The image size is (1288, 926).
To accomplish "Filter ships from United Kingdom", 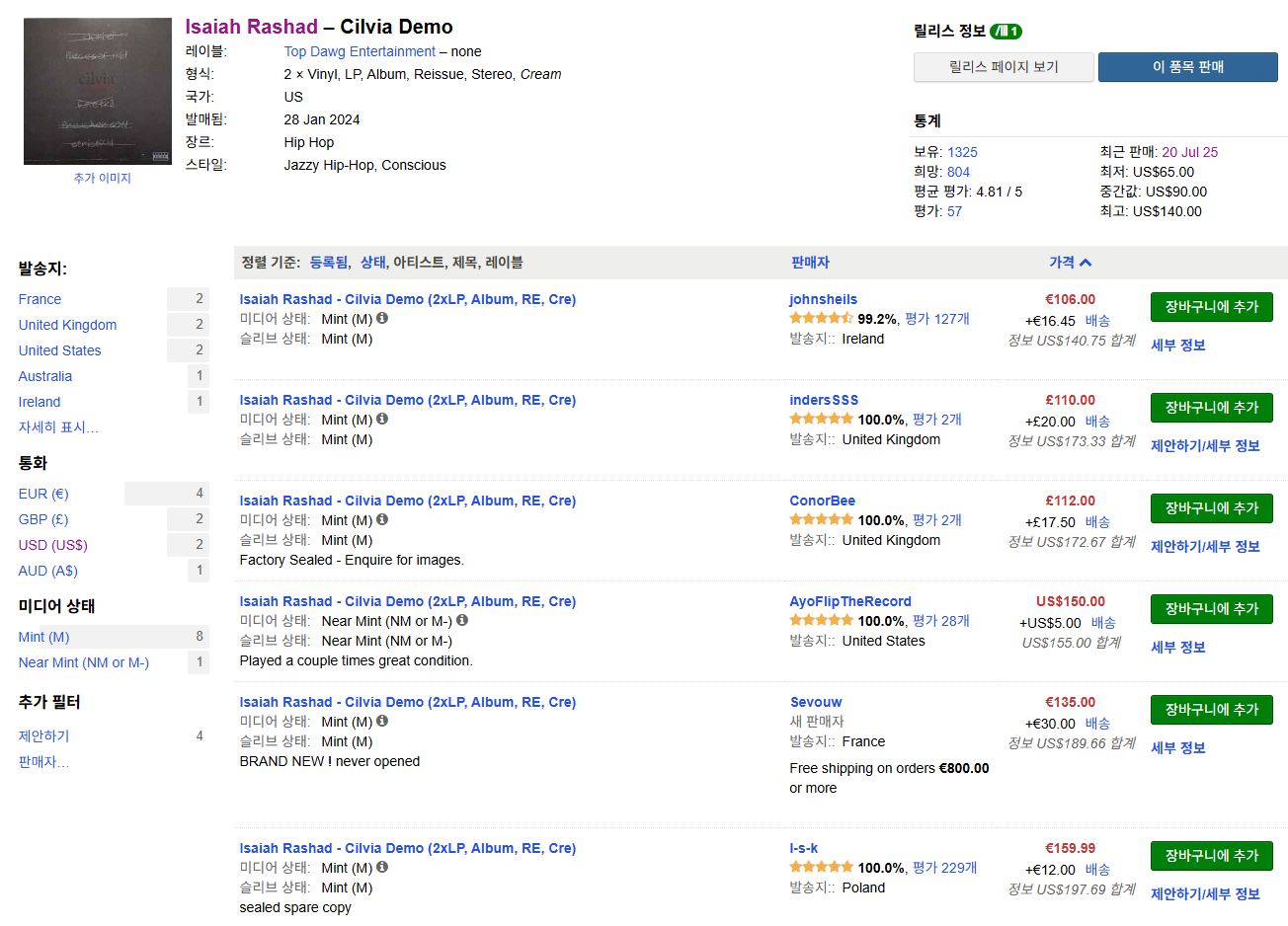I will pos(67,325).
